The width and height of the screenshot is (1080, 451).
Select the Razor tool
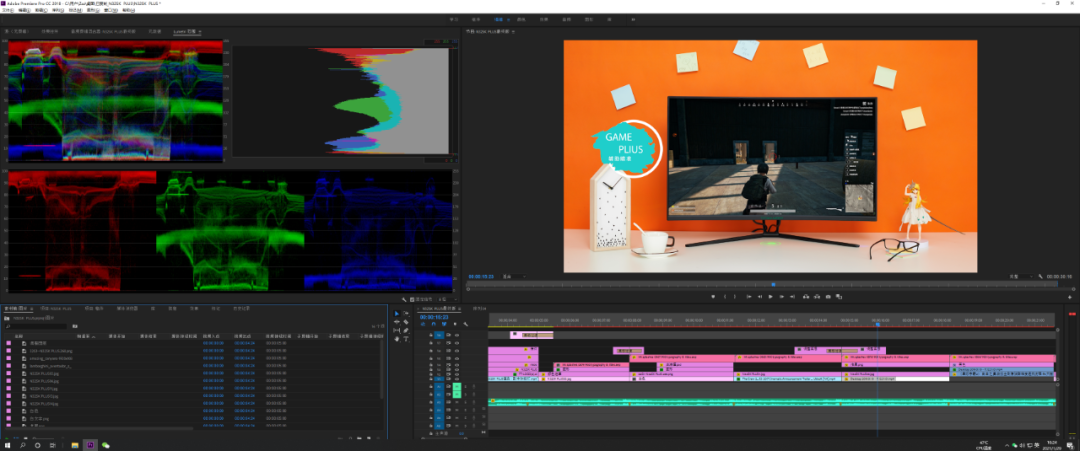point(406,322)
